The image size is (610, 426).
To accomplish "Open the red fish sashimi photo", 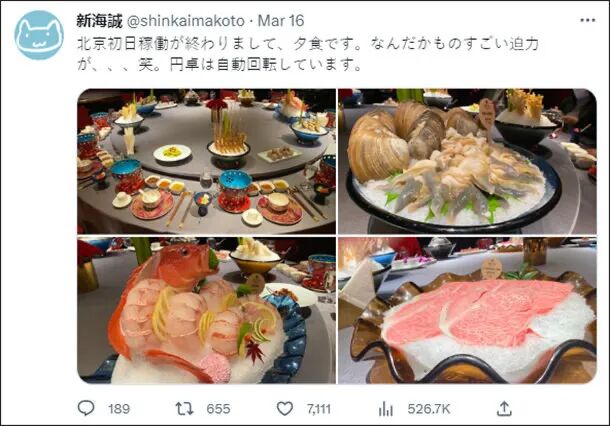I will pyautogui.click(x=207, y=310).
